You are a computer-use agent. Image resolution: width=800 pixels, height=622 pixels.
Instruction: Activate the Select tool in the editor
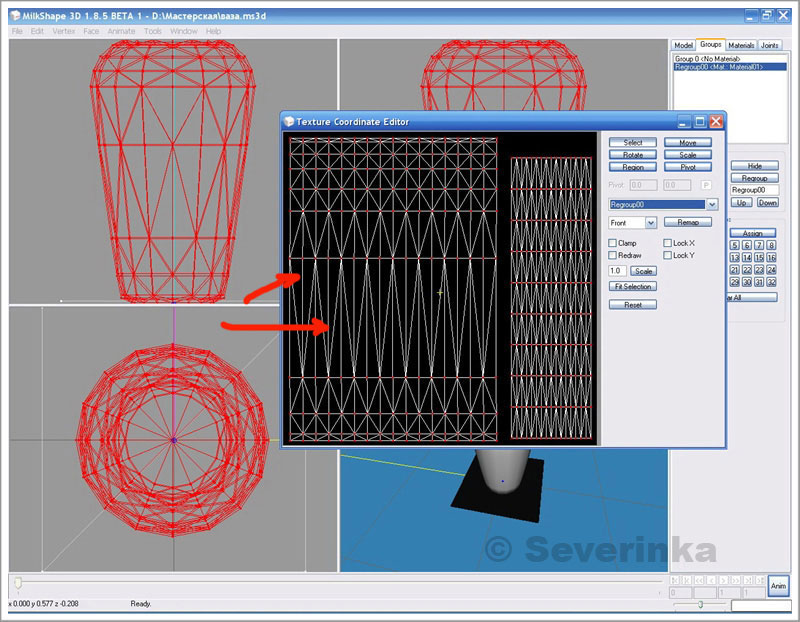[632, 143]
